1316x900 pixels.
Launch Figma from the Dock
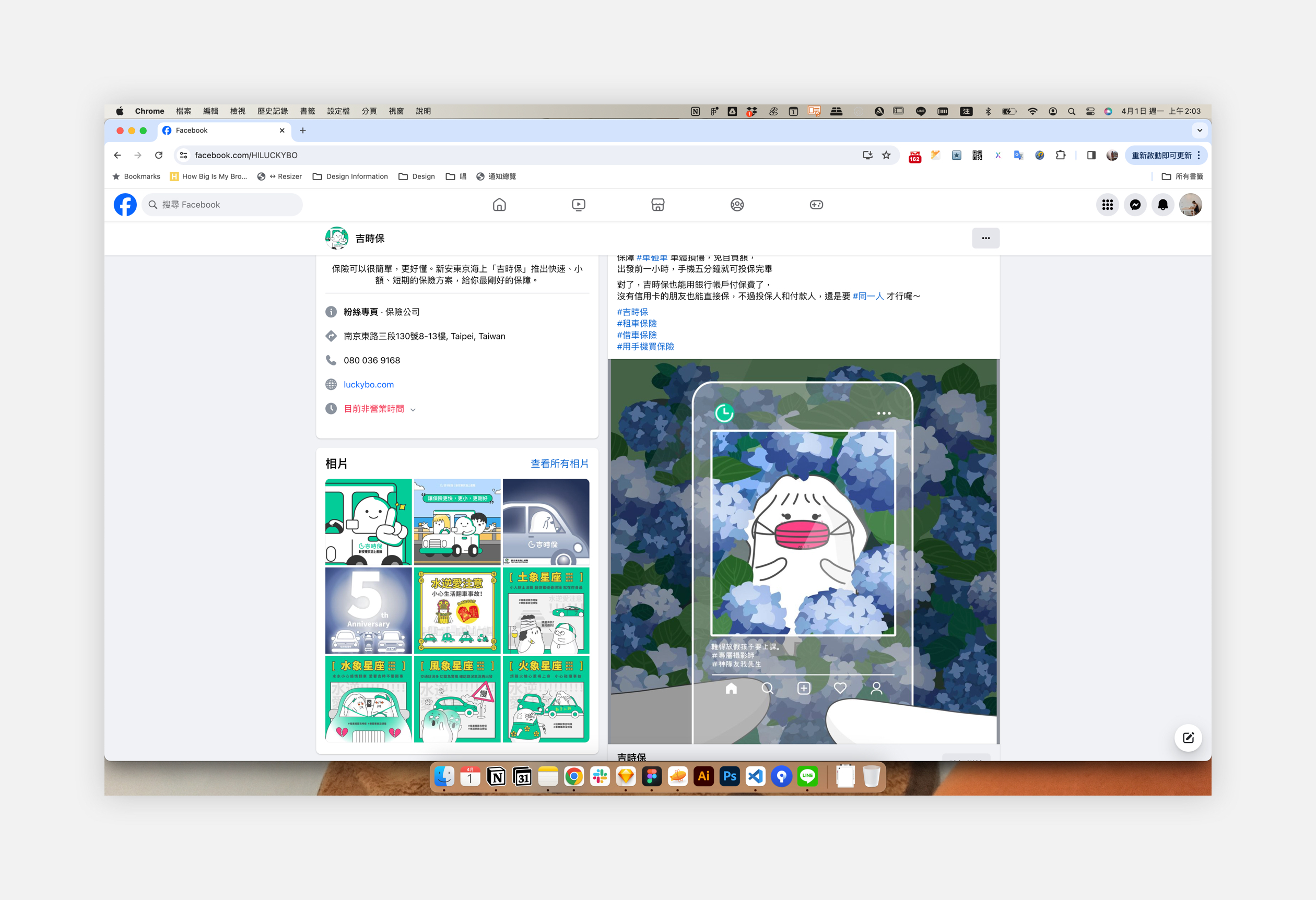[652, 777]
